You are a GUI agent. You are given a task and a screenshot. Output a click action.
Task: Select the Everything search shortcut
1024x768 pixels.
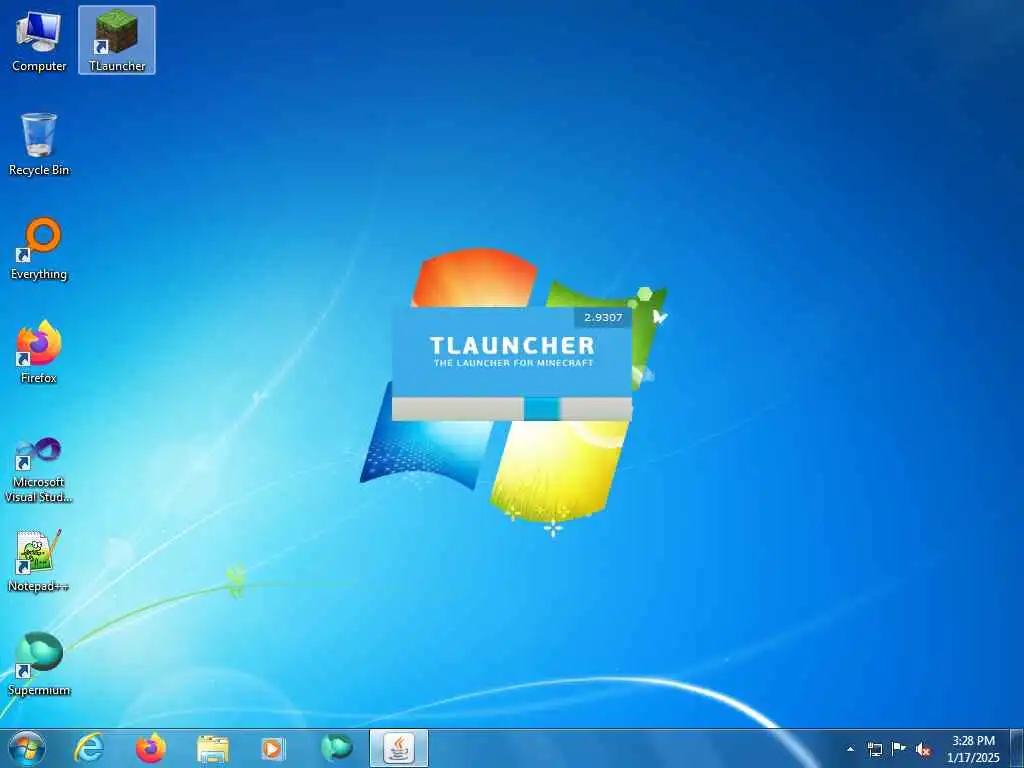[x=39, y=249]
